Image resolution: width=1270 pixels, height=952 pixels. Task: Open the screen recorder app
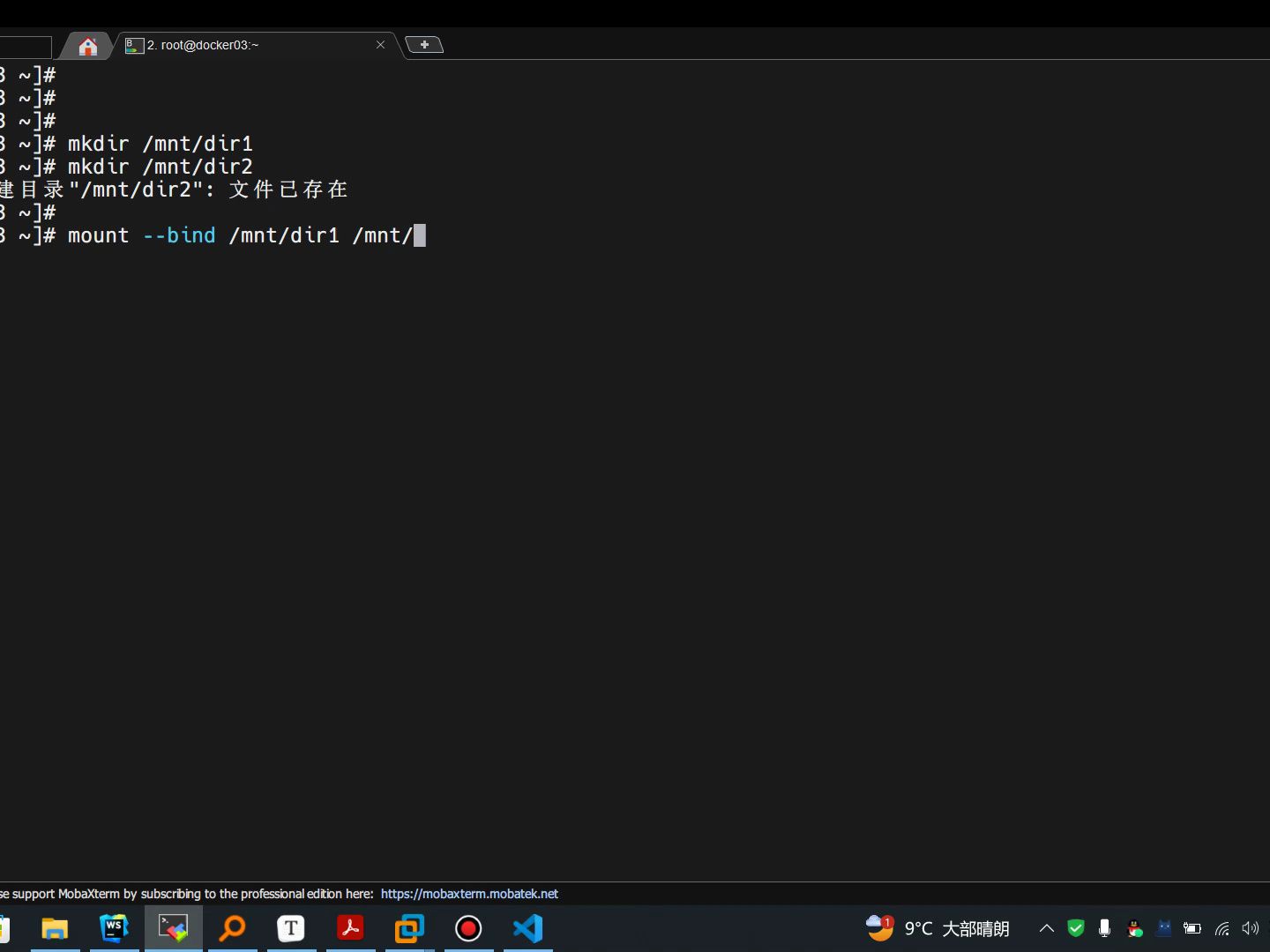tap(468, 928)
